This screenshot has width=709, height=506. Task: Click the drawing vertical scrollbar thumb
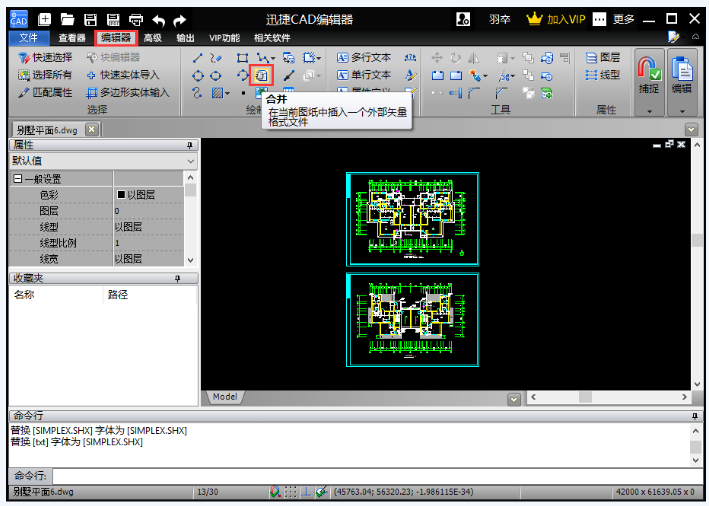[697, 240]
